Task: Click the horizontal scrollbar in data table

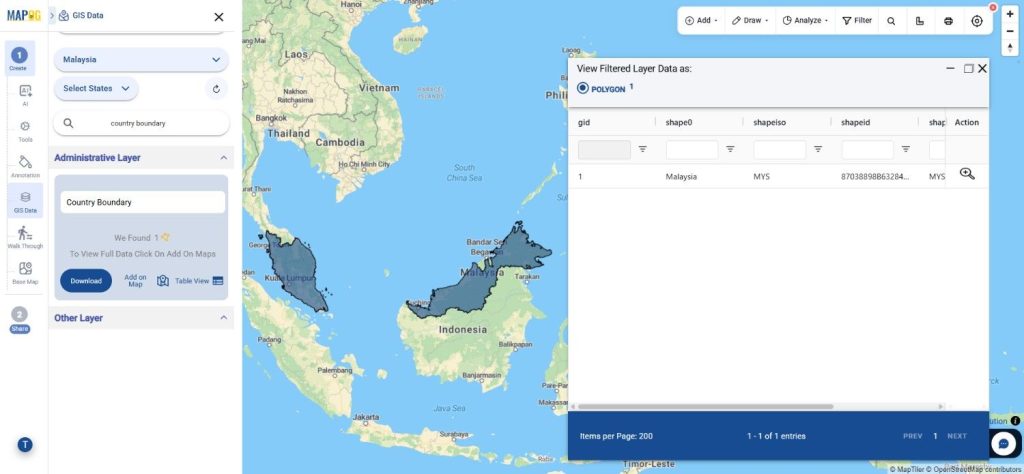Action: (705, 406)
